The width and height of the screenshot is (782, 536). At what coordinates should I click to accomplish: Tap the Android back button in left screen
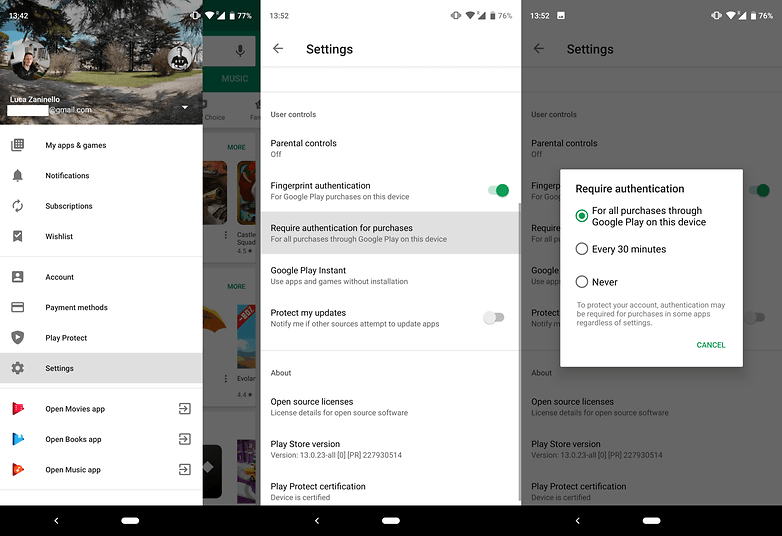point(56,521)
